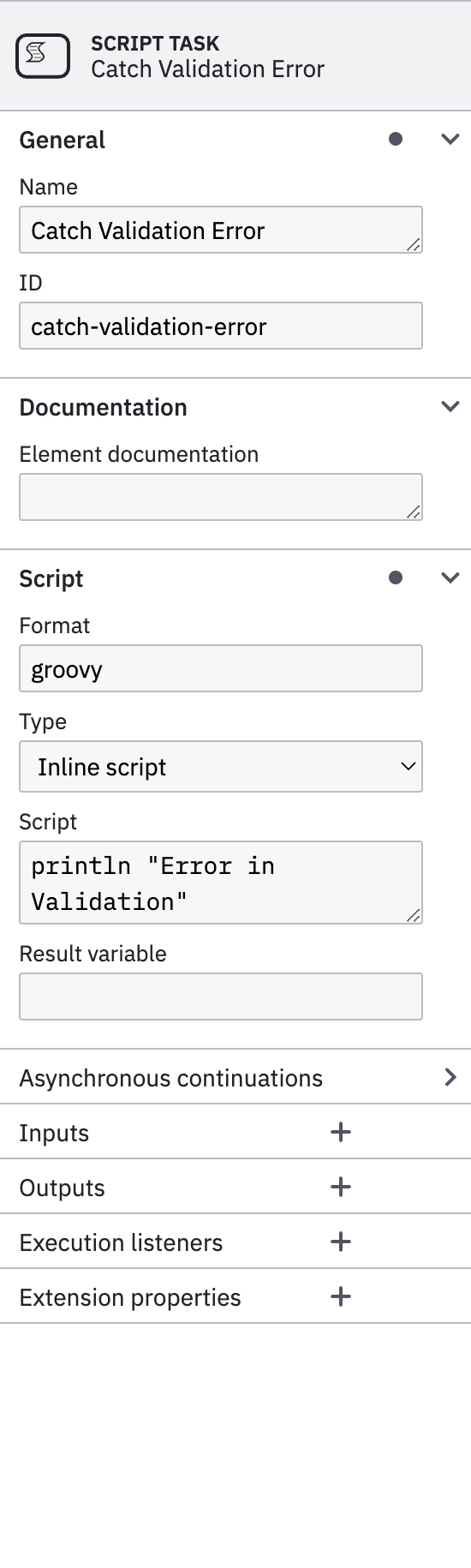
Task: Open the Execution listeners group header
Action: [x=235, y=1242]
